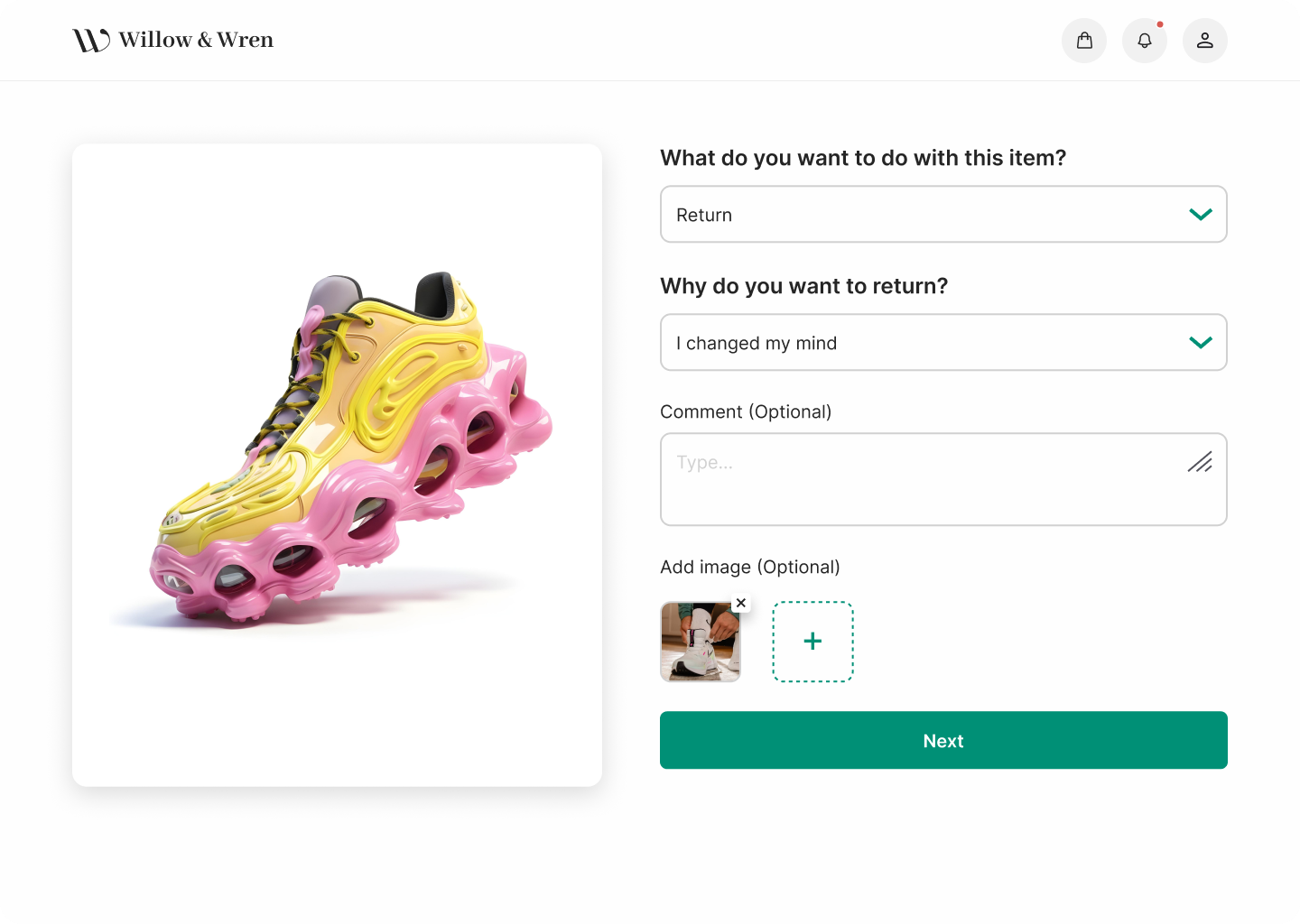Expand the return reason chevron arrow
This screenshot has width=1300, height=924.
coord(1200,343)
